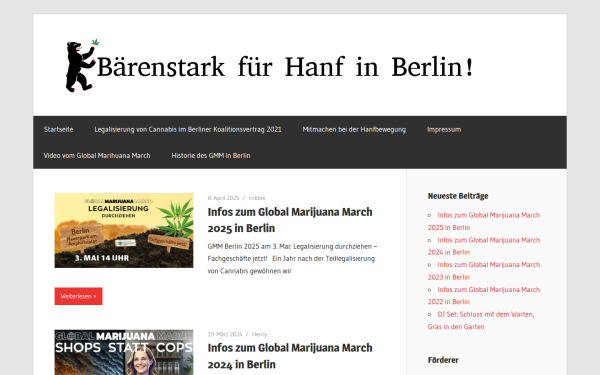
Task: Open 'Historie des GMM in Berlin' menu item
Action: click(x=211, y=155)
